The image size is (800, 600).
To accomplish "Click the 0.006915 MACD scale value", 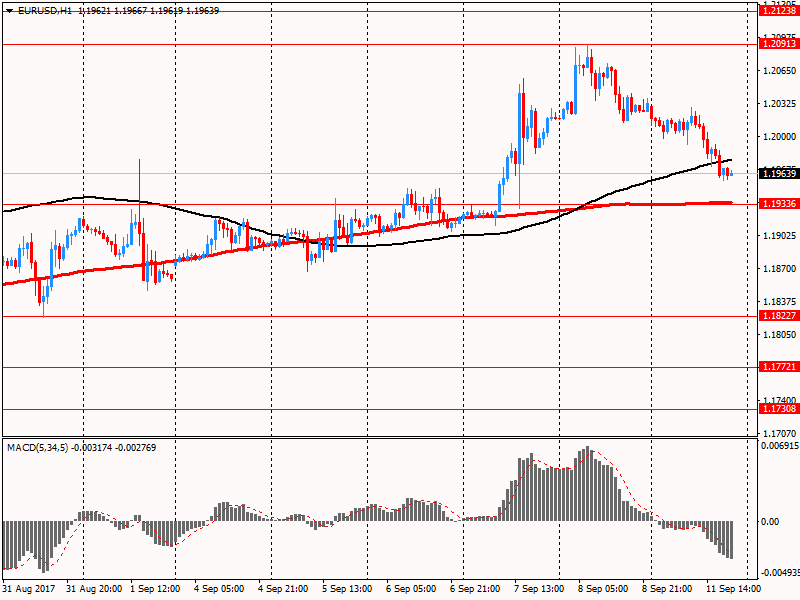I will (x=780, y=446).
